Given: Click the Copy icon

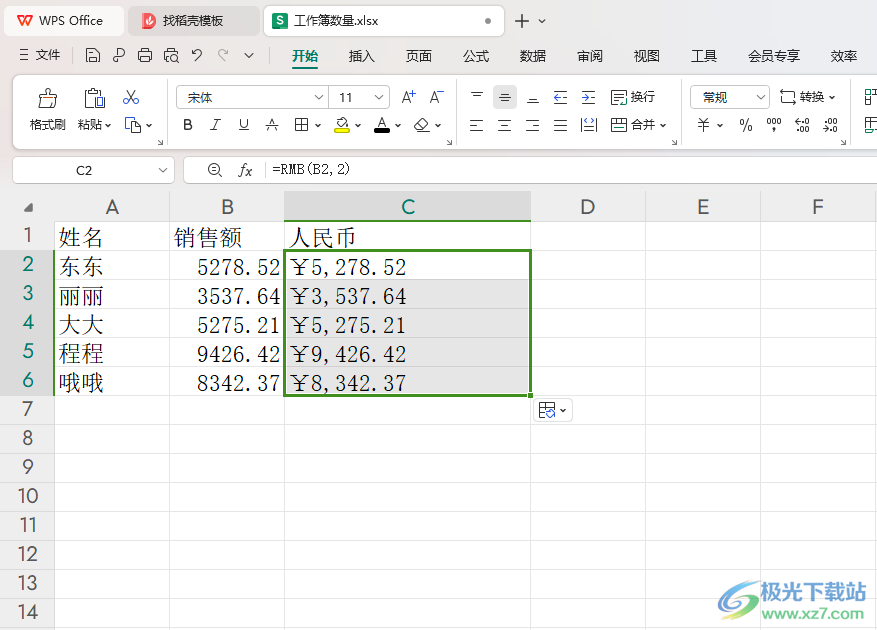Looking at the screenshot, I should click(133, 125).
